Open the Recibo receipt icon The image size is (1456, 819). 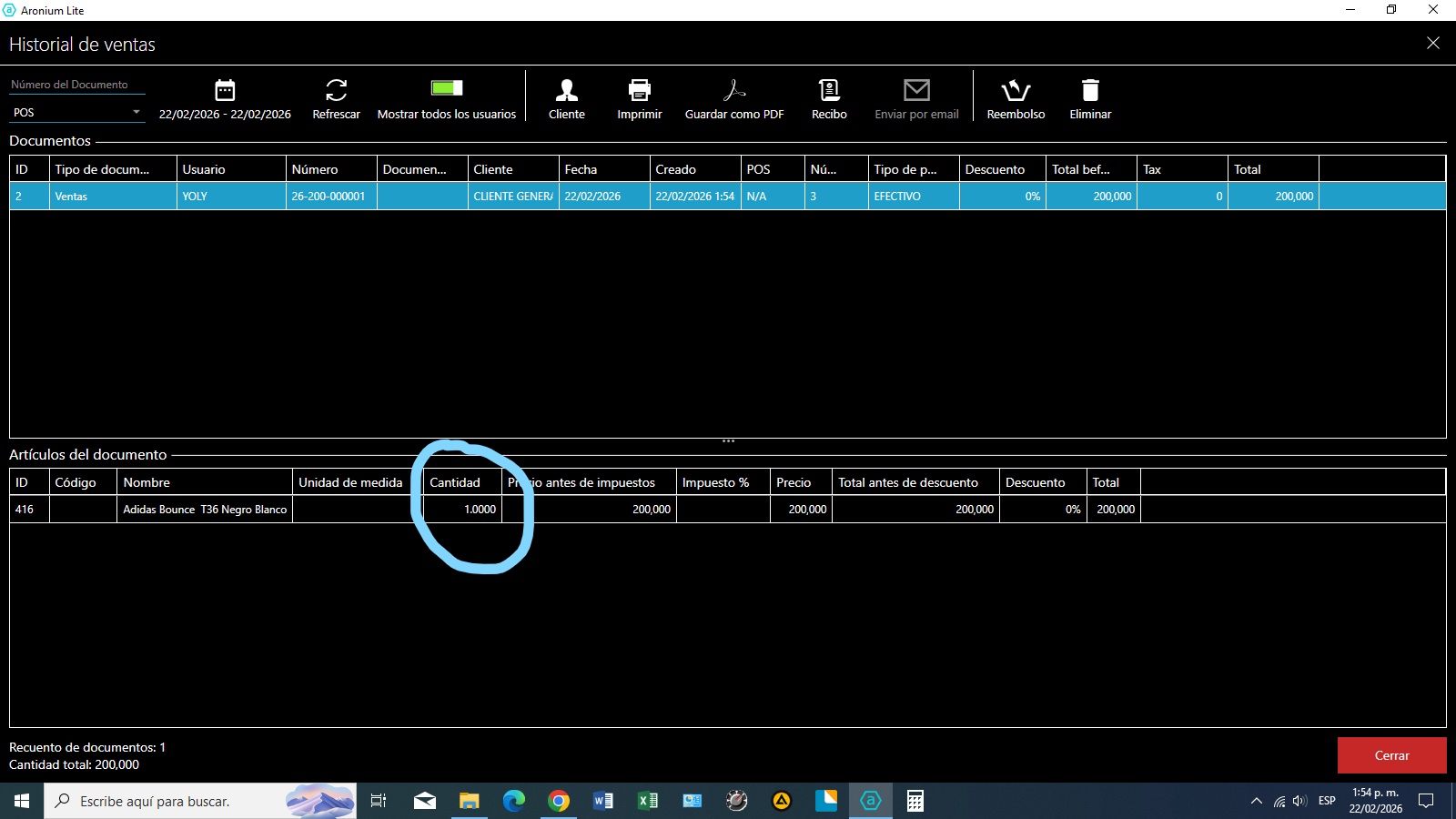click(x=828, y=90)
